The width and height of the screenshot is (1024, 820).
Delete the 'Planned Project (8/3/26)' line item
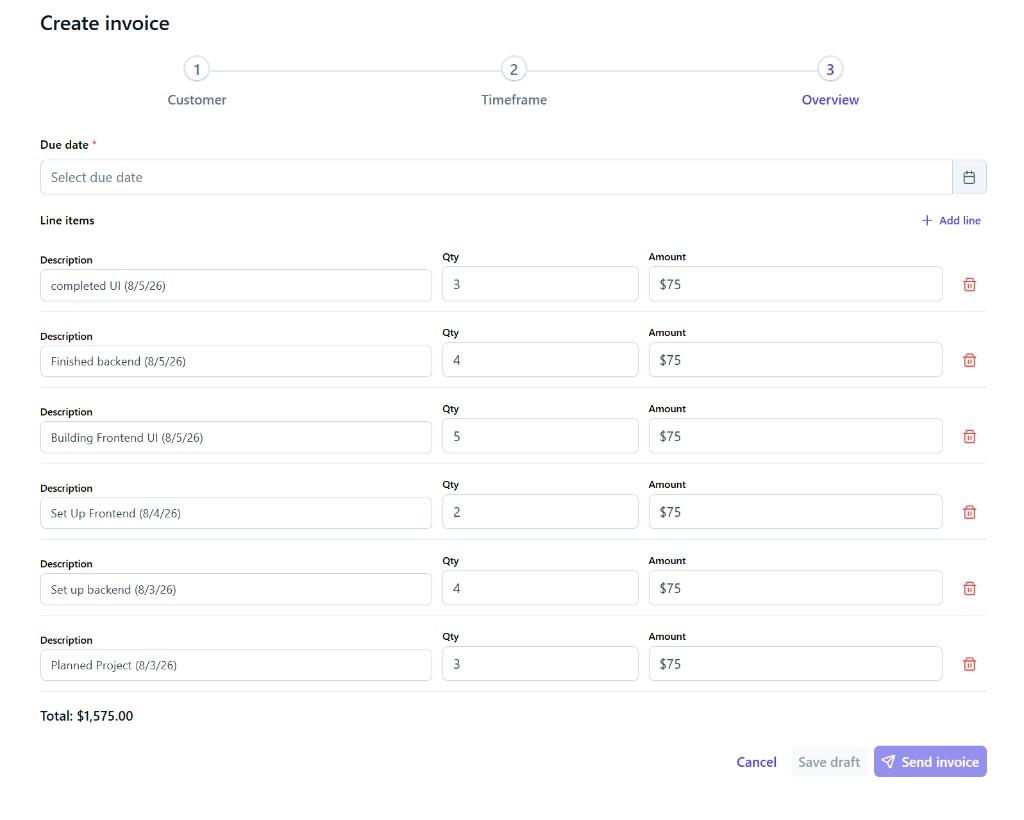(969, 664)
